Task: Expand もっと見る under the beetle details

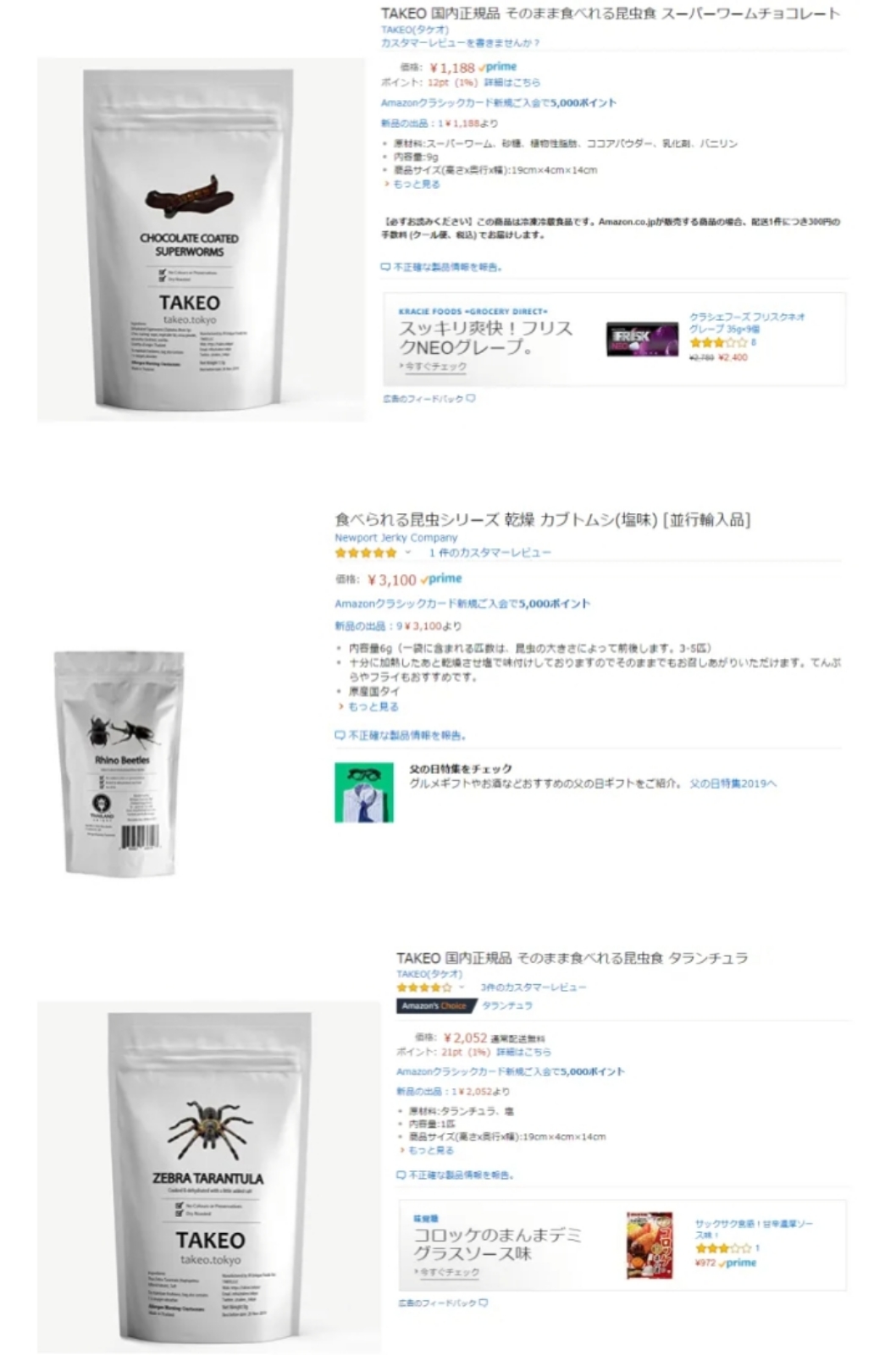Action: pos(371,706)
